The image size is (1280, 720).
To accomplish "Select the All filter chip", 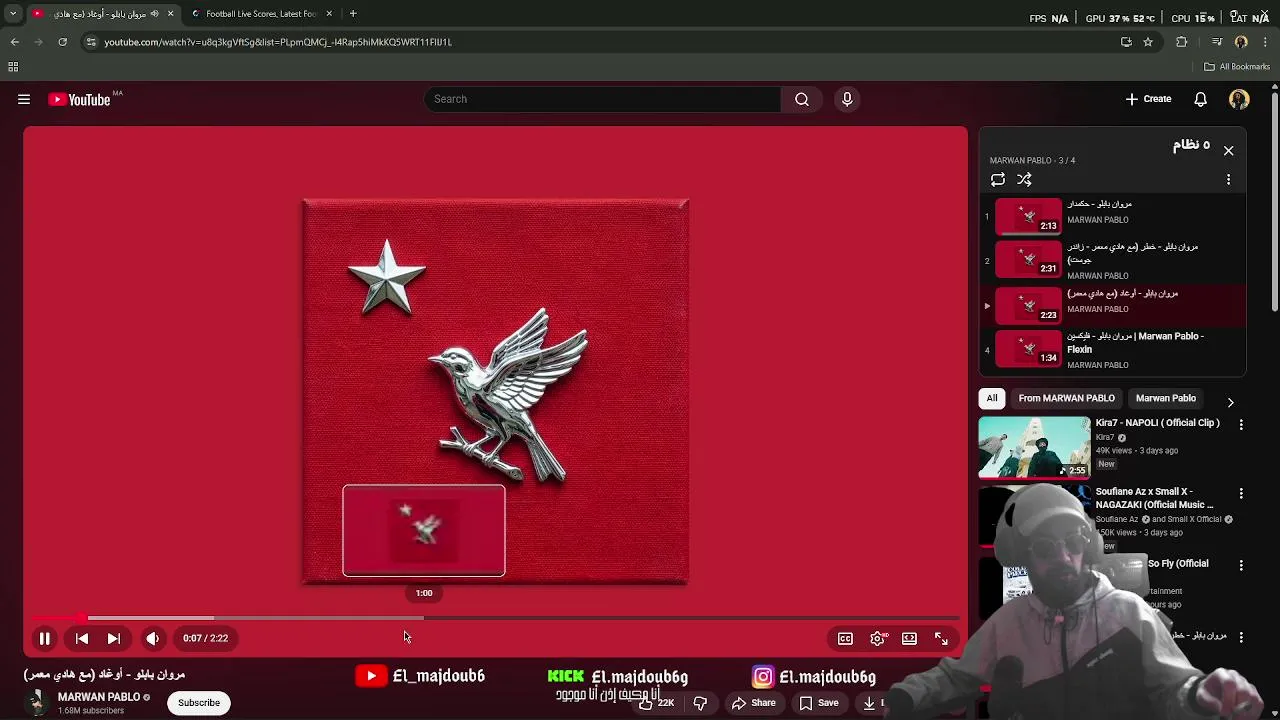I will pyautogui.click(x=992, y=398).
